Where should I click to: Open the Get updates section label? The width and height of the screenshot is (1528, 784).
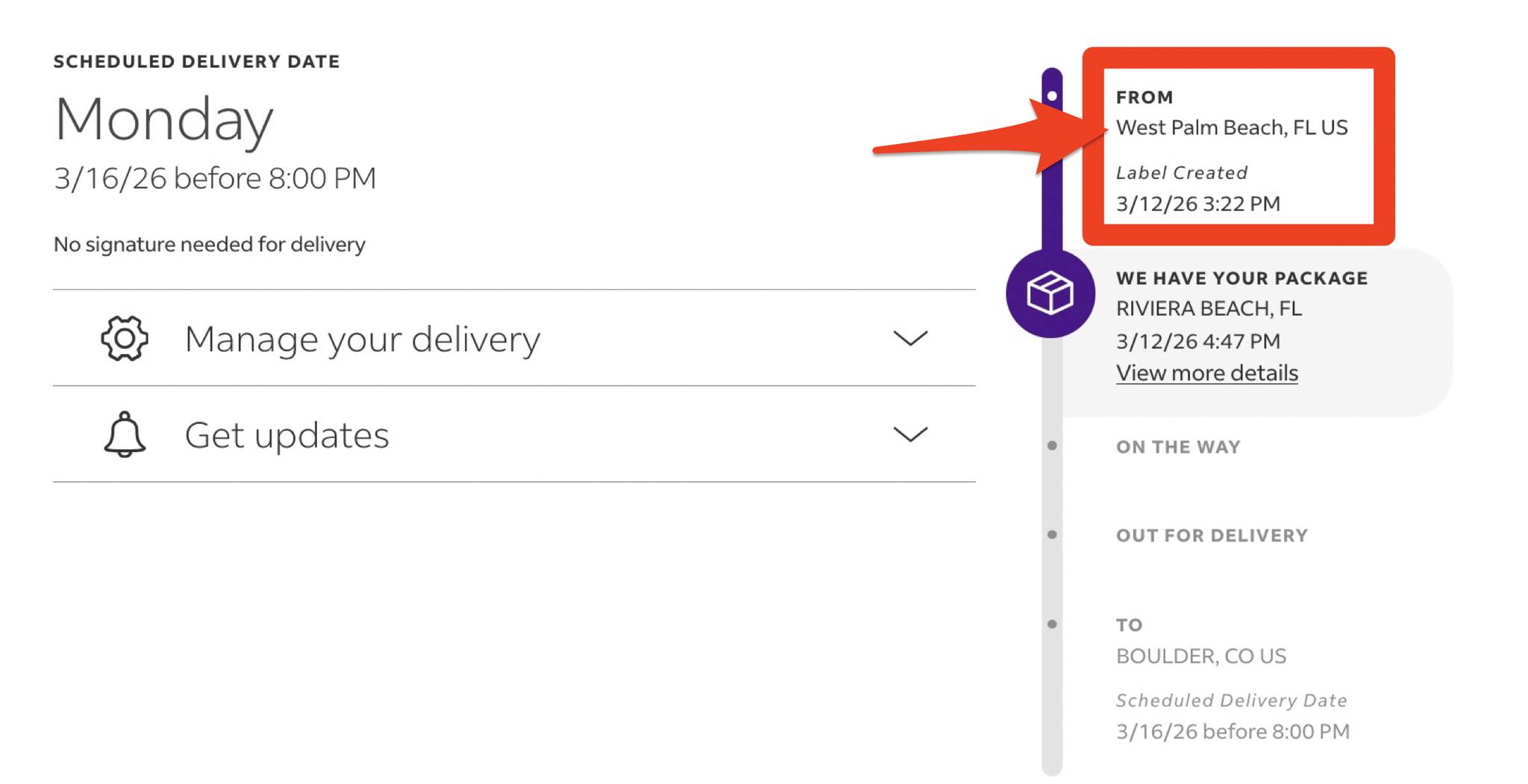[286, 435]
